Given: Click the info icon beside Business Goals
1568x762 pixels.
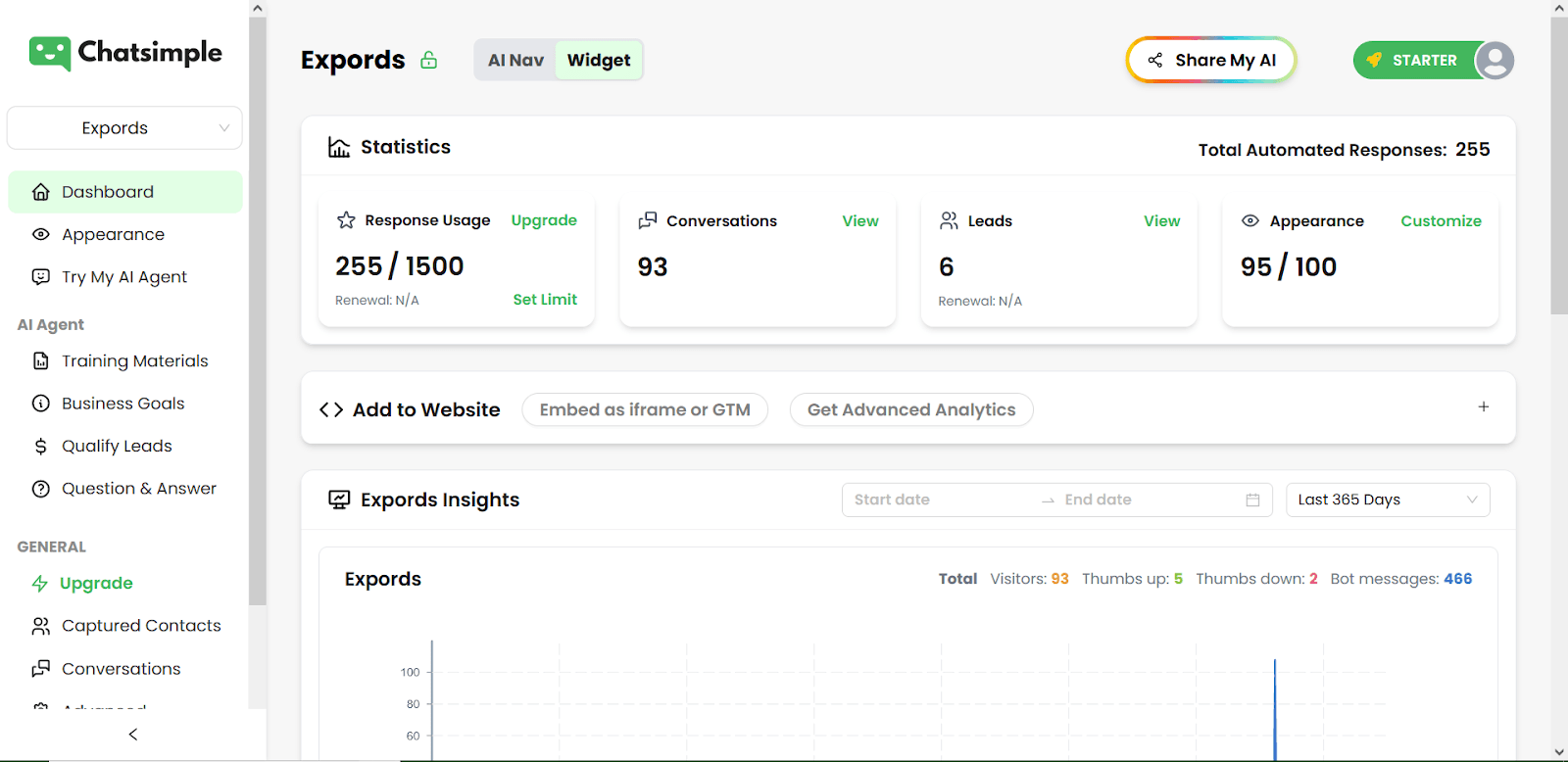Looking at the screenshot, I should (41, 404).
